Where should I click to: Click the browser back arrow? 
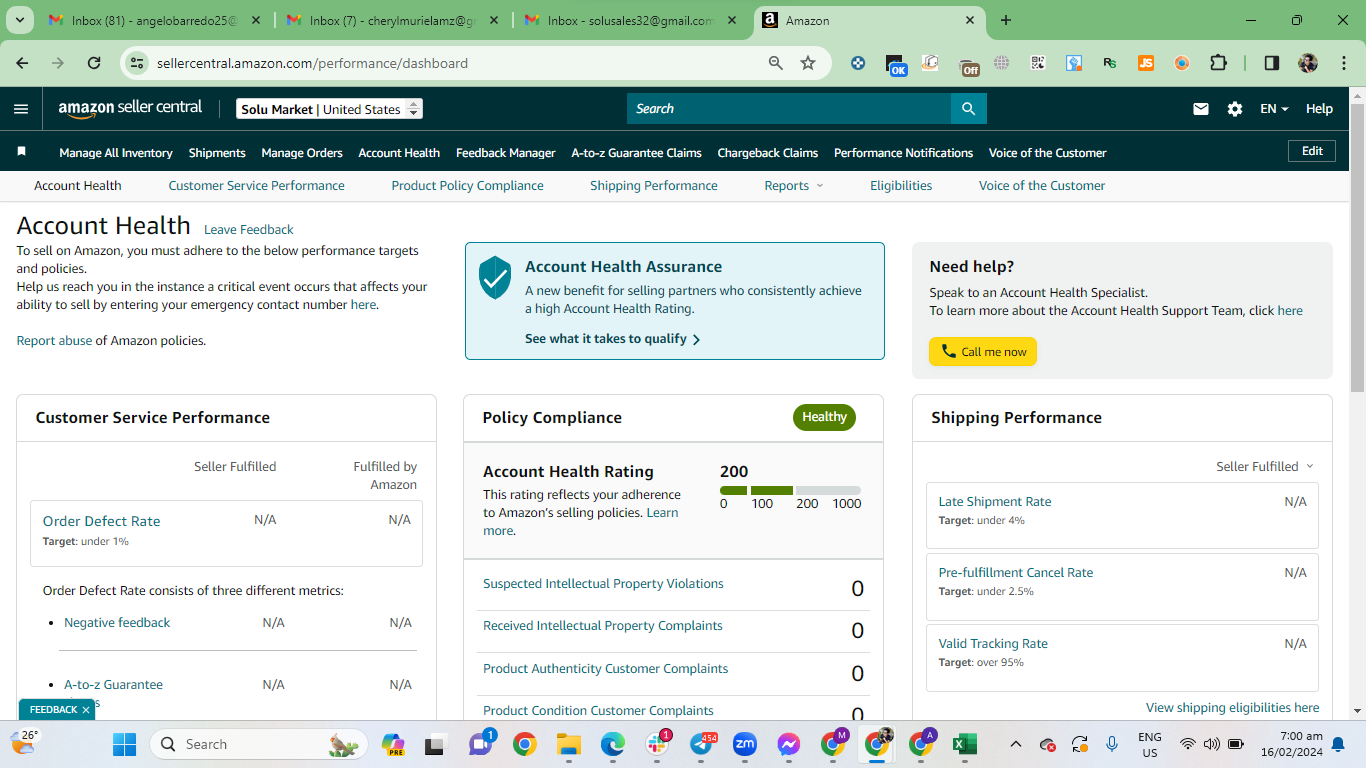click(22, 63)
